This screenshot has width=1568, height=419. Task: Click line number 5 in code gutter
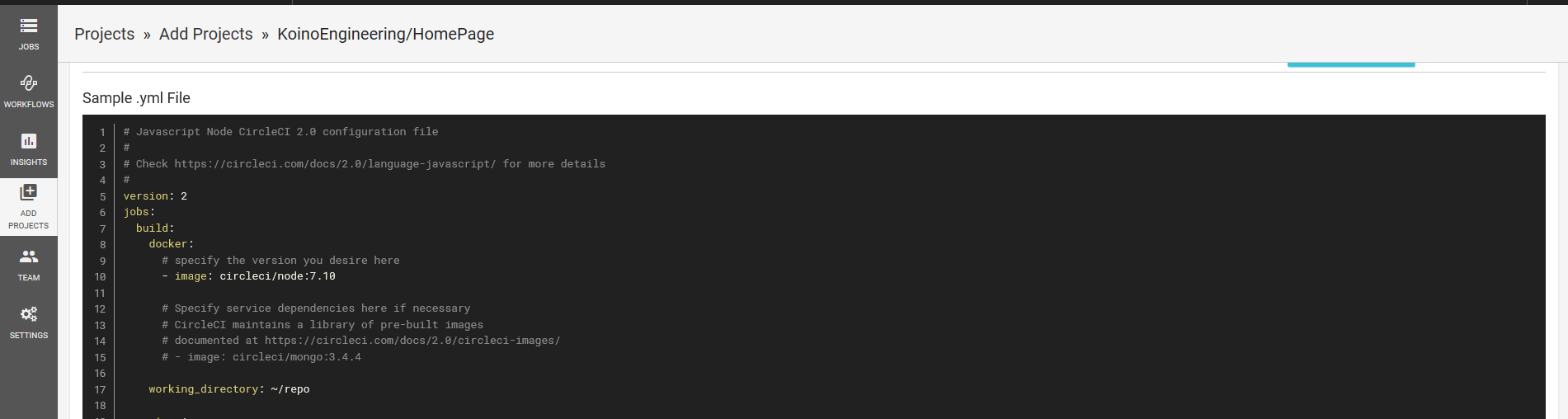103,196
